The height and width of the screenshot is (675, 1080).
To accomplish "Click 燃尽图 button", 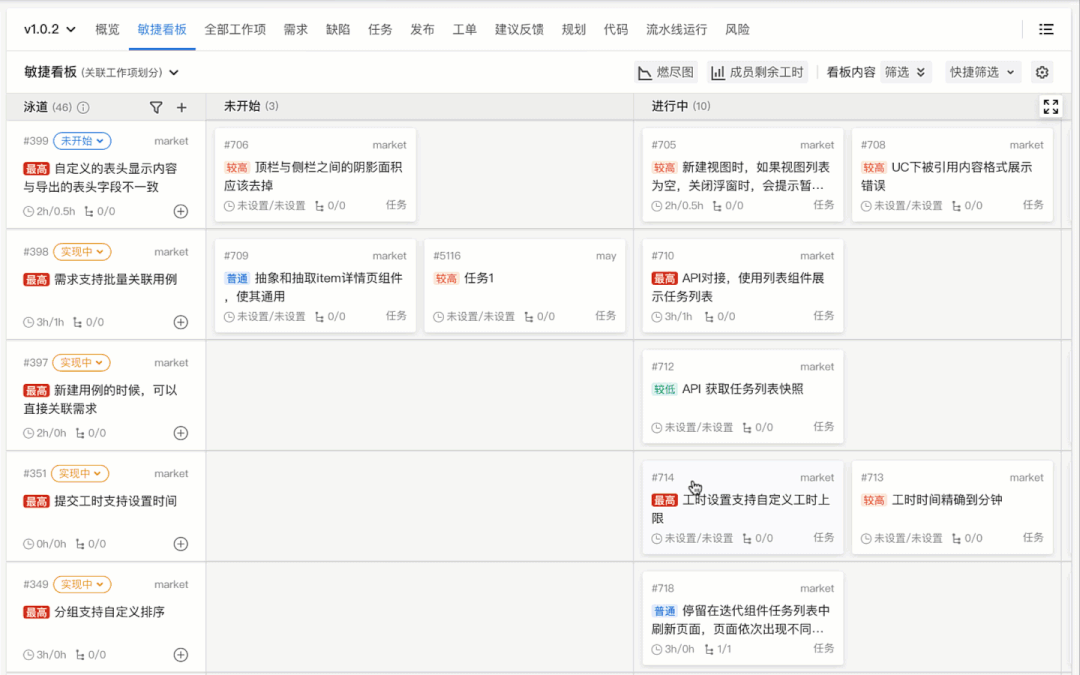I will 665,72.
